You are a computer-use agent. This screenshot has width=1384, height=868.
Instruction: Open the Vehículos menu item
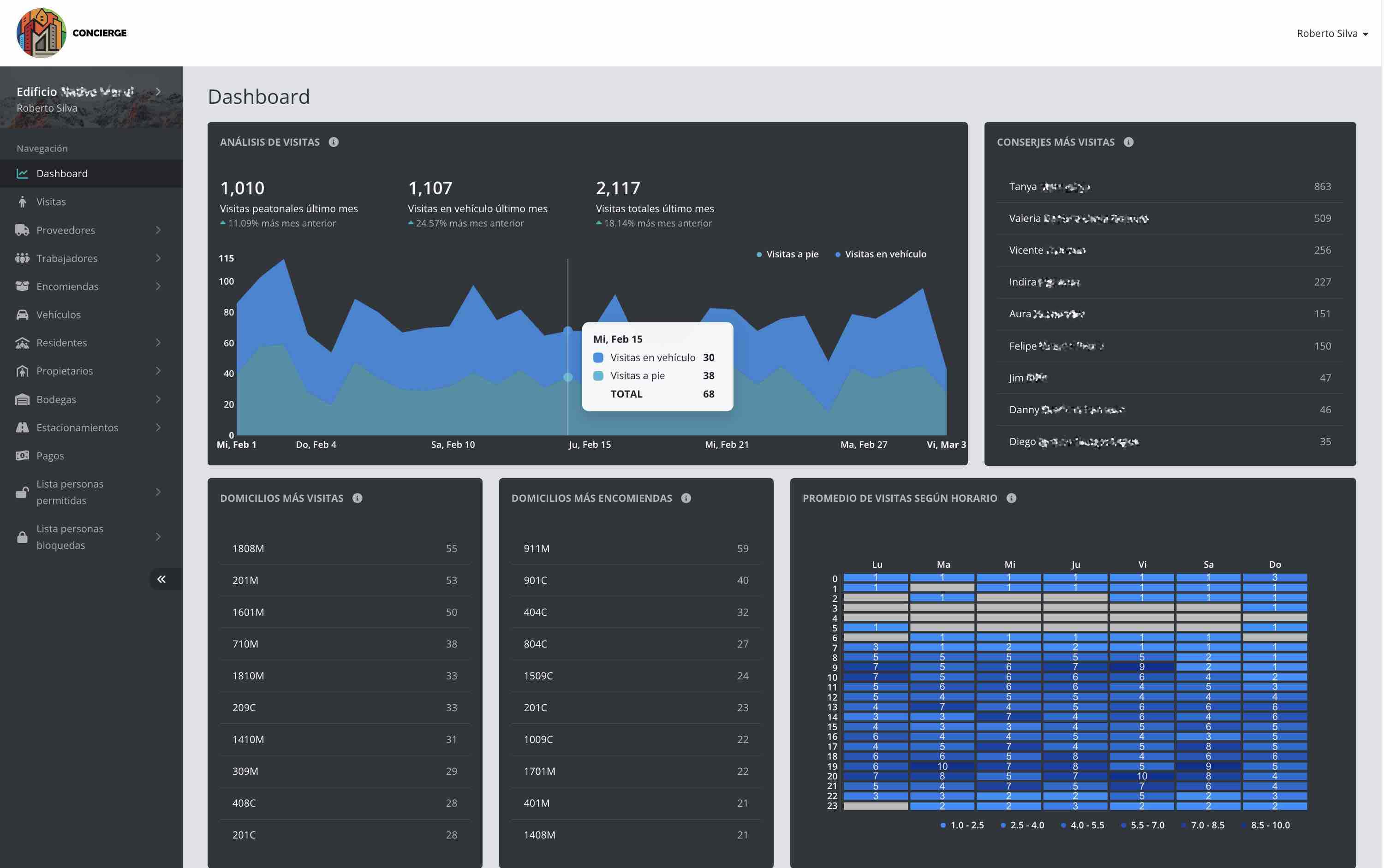point(91,314)
